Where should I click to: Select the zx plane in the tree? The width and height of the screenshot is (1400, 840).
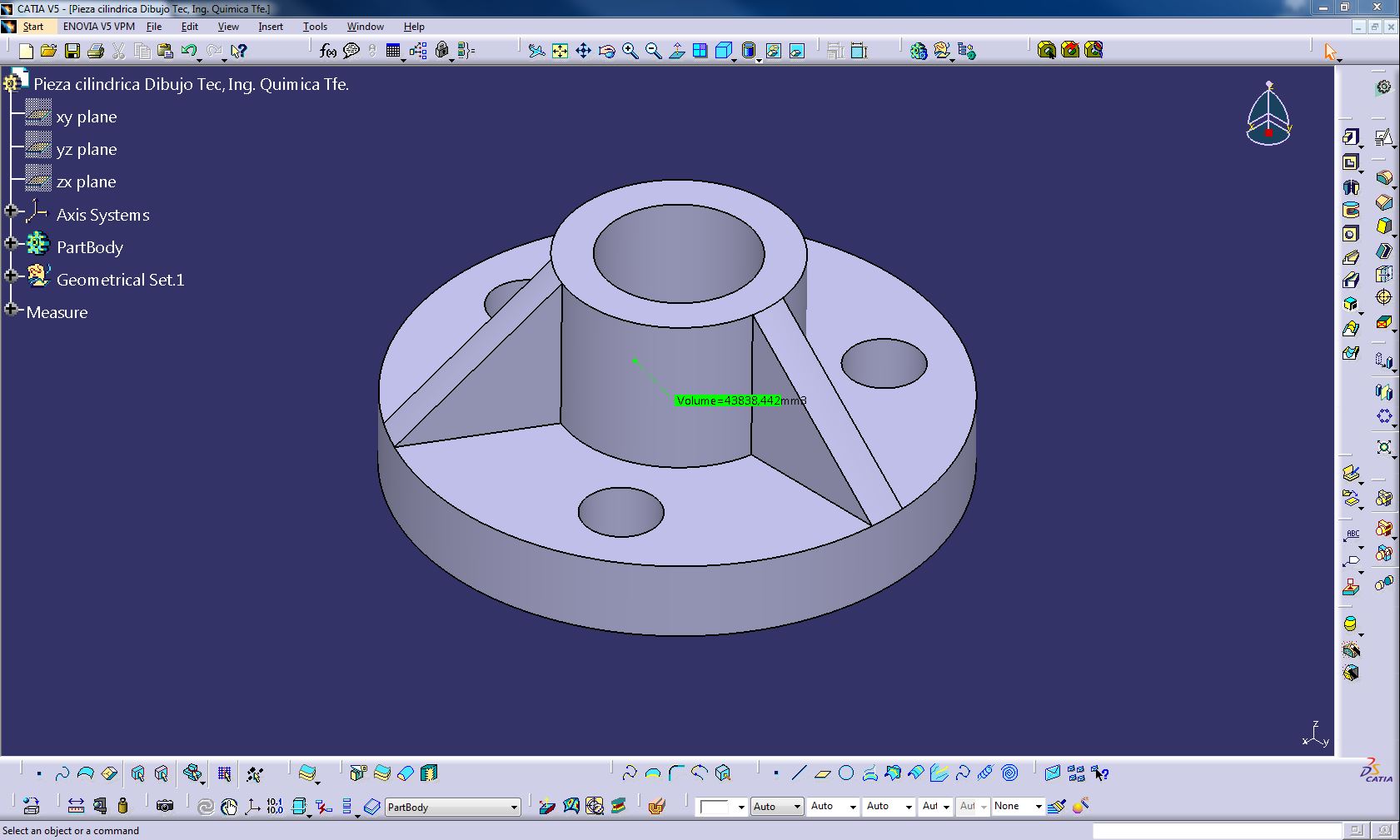click(87, 182)
